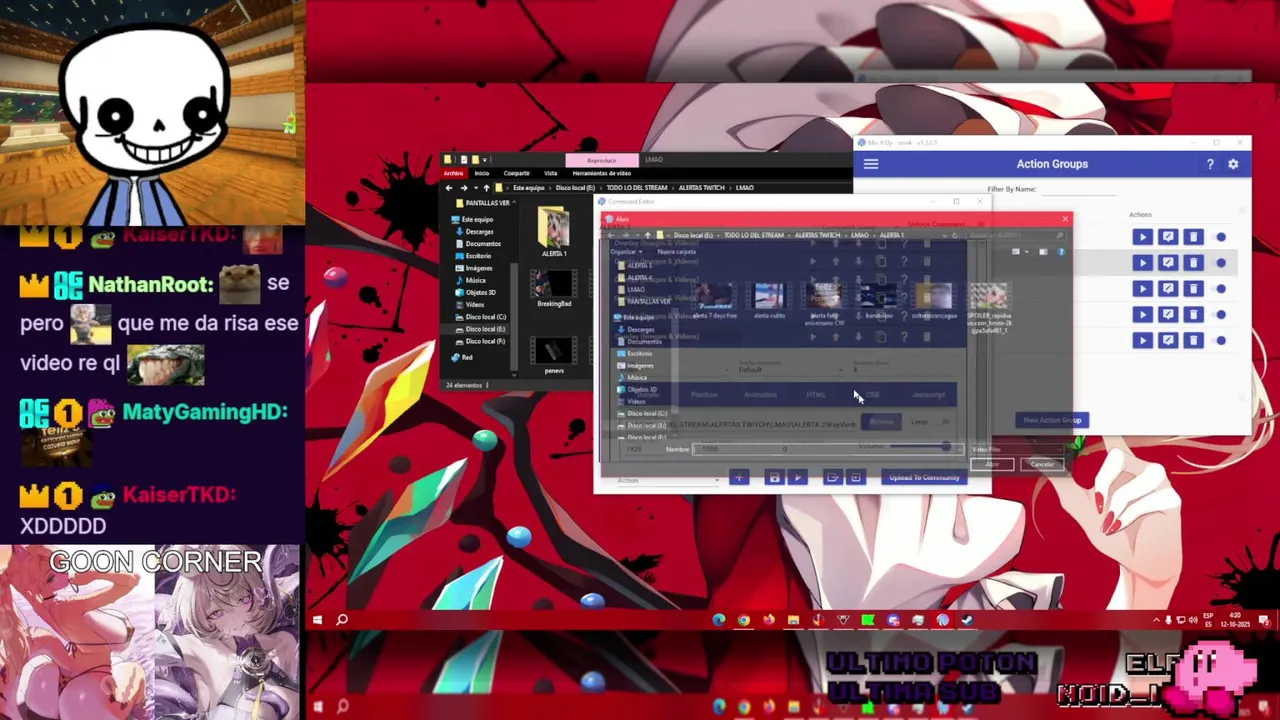Click Nueva carpeta in Abrir dialog
The width and height of the screenshot is (1280, 720).
[x=677, y=252]
